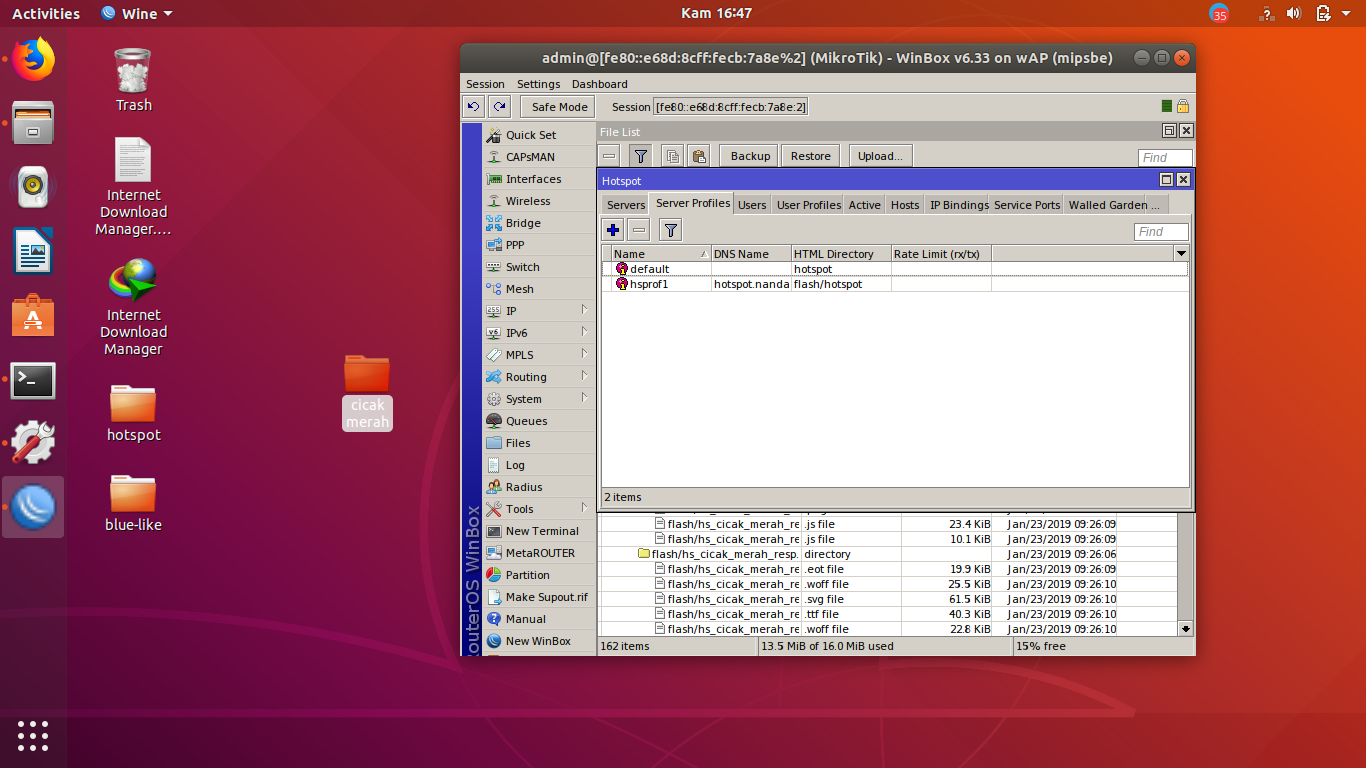Viewport: 1366px width, 768px height.
Task: Click the paste icon in File List toolbar
Action: (x=699, y=156)
